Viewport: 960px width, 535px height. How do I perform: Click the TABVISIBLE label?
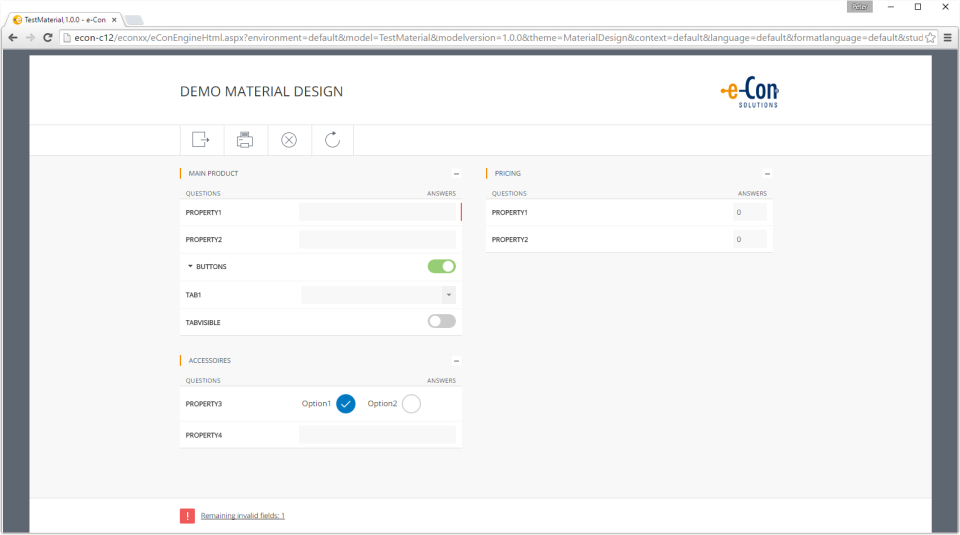[x=203, y=323]
